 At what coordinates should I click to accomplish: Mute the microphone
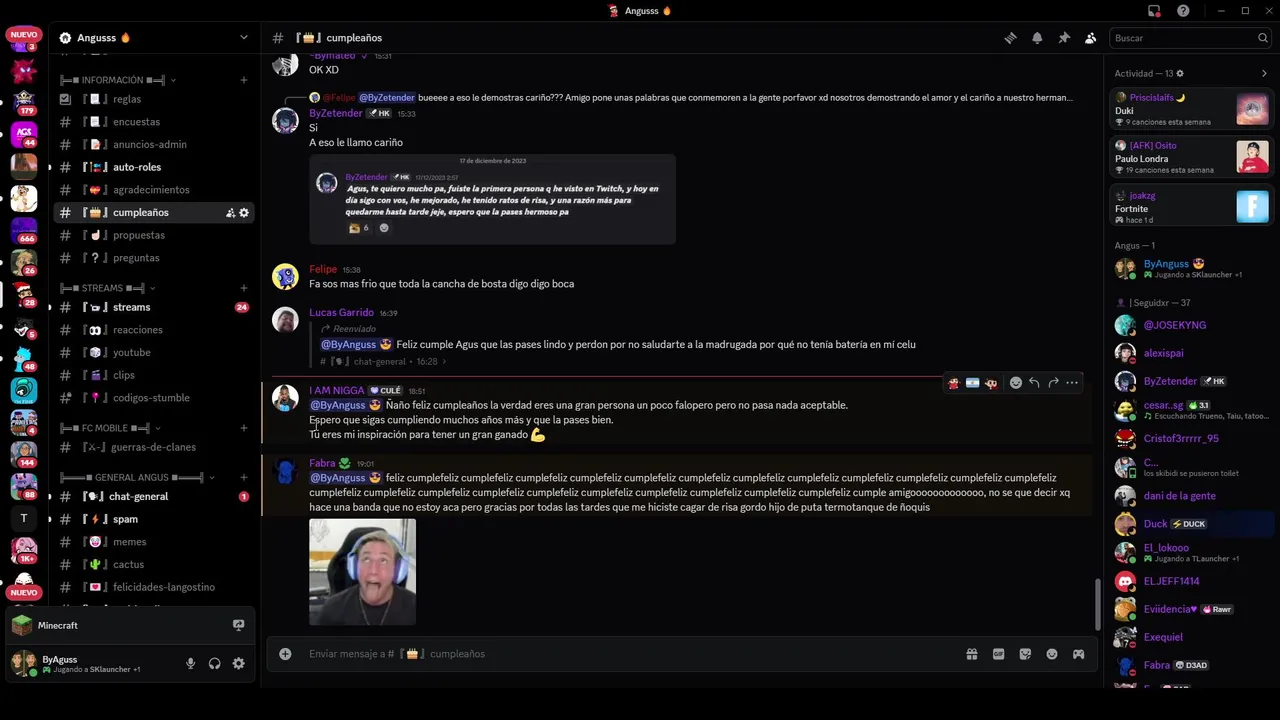coord(190,663)
